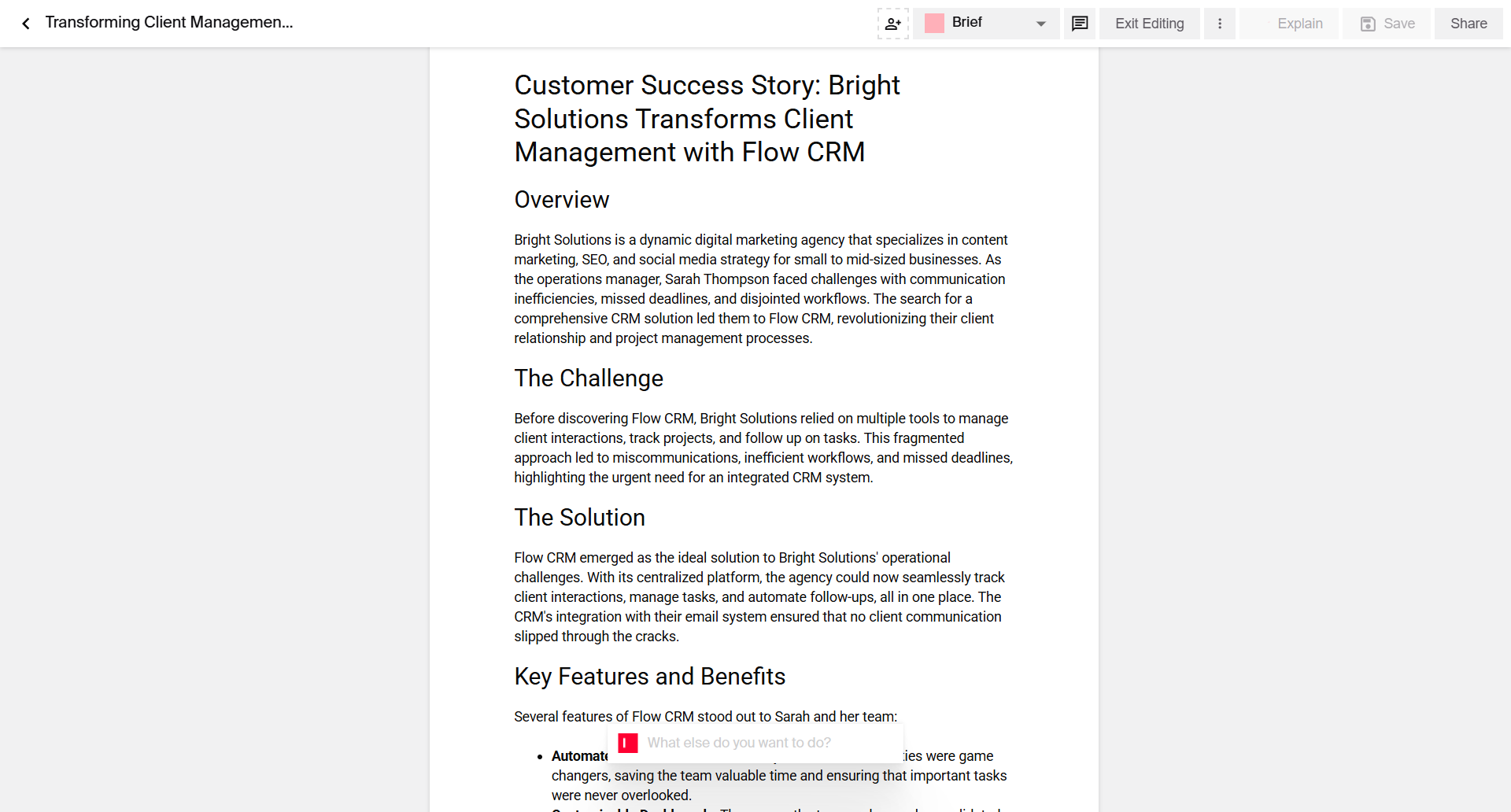
Task: Click the Share button
Action: coord(1468,24)
